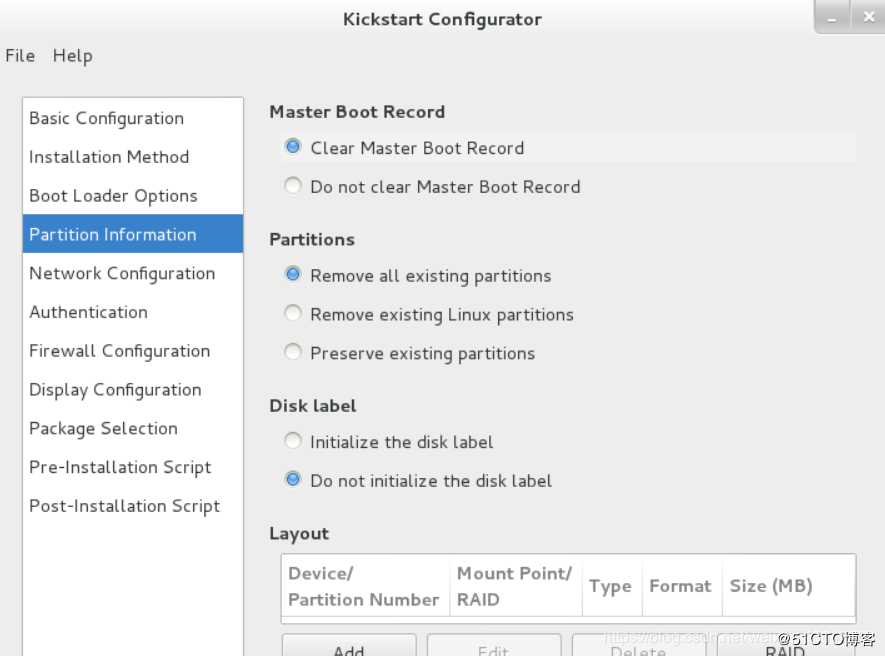This screenshot has height=656, width=885.
Task: Open the Authentication section
Action: [133, 312]
